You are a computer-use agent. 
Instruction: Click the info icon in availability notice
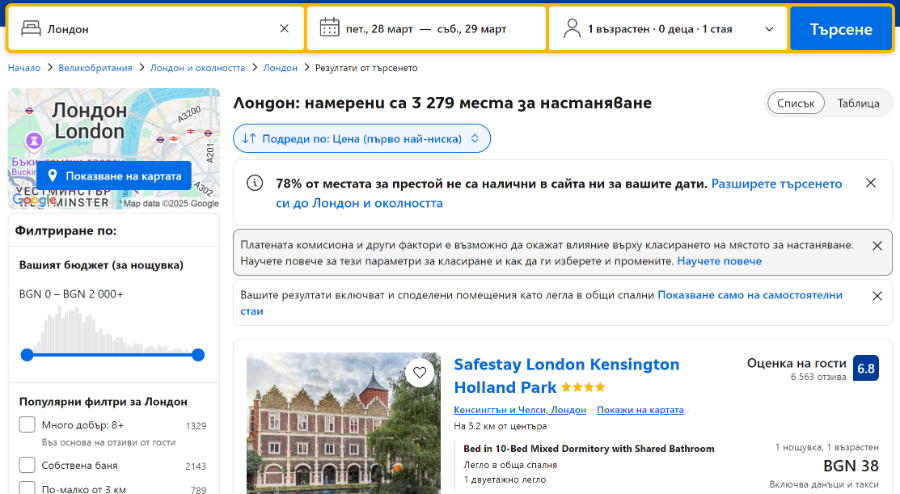[x=255, y=183]
